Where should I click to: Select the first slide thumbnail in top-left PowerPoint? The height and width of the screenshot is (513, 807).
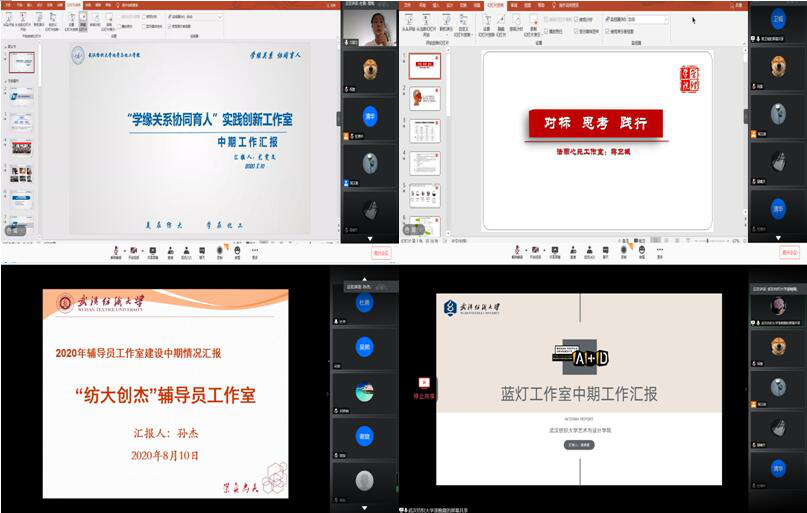tap(21, 63)
